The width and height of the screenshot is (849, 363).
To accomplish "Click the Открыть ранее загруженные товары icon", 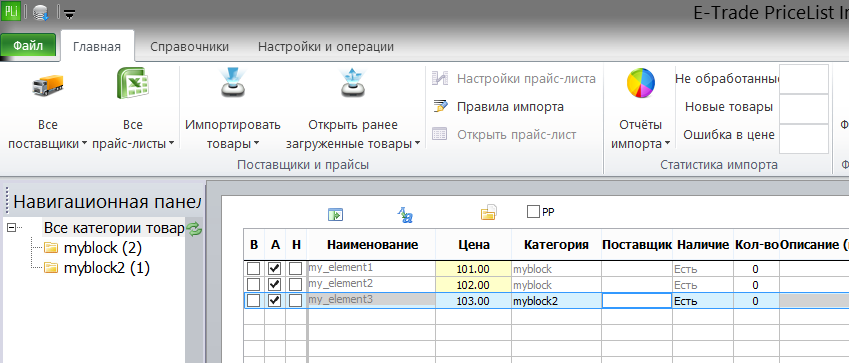I will [x=353, y=82].
